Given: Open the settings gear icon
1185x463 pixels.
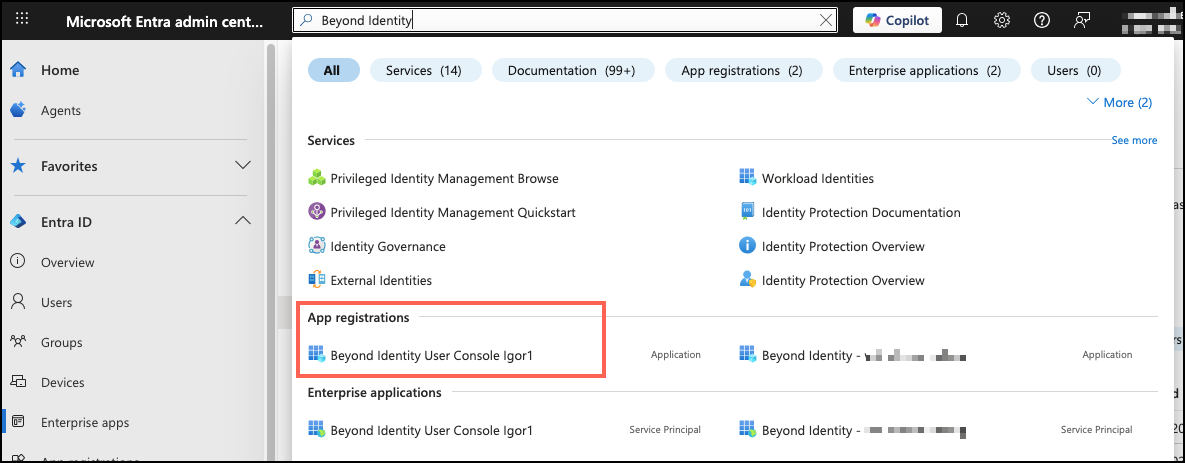Looking at the screenshot, I should tap(1002, 20).
